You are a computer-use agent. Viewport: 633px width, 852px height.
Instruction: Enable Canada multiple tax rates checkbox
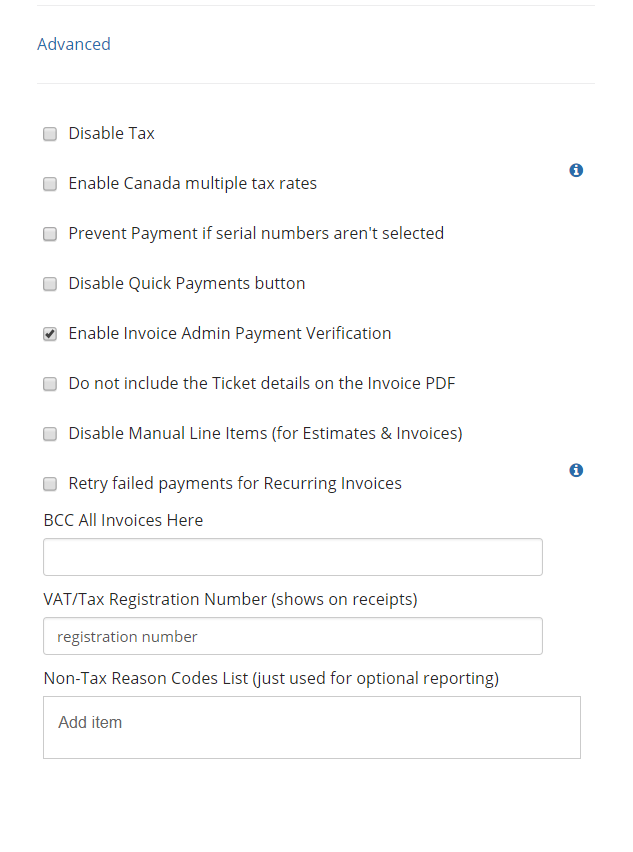click(x=50, y=184)
